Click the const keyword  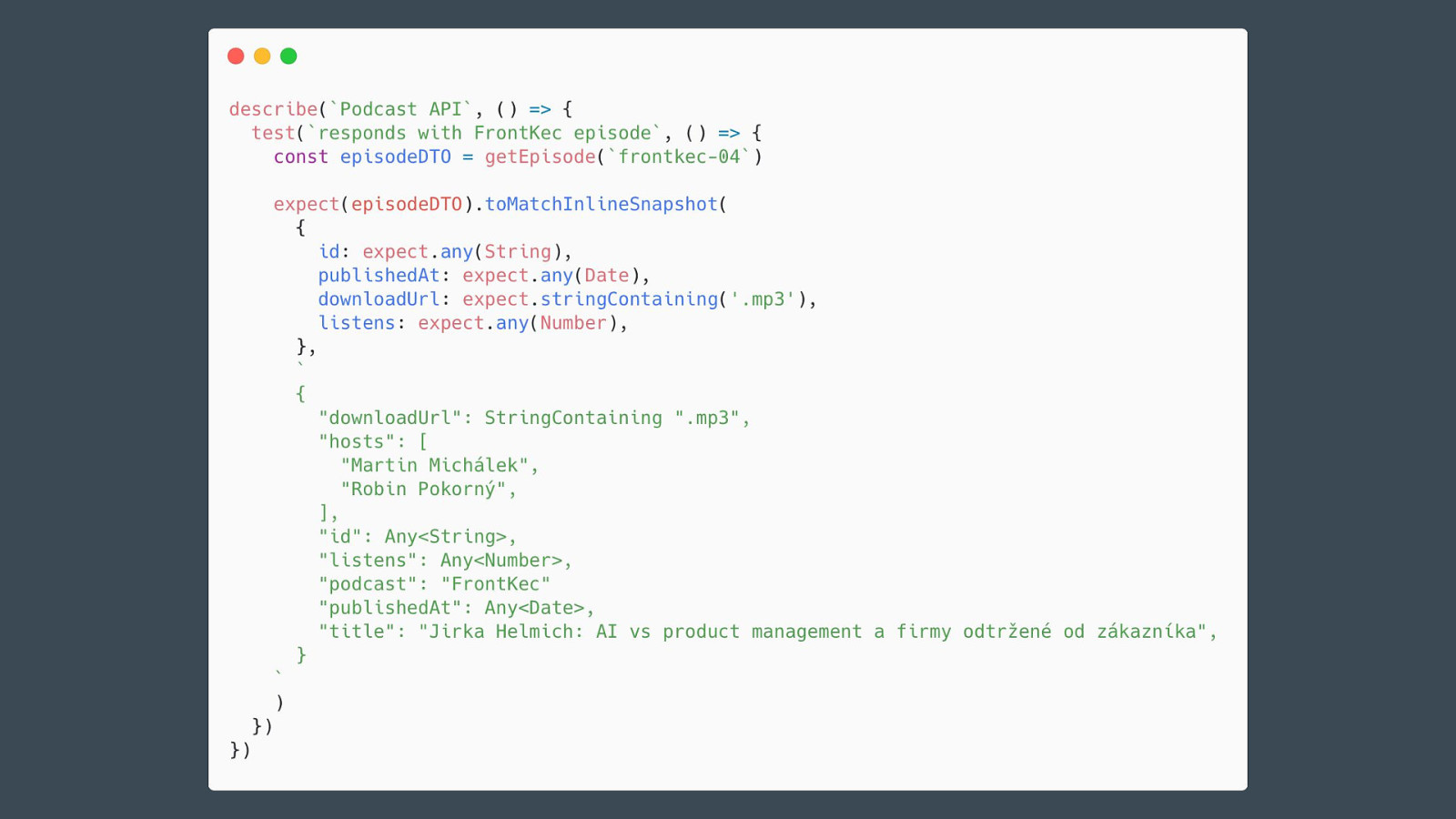(x=300, y=157)
